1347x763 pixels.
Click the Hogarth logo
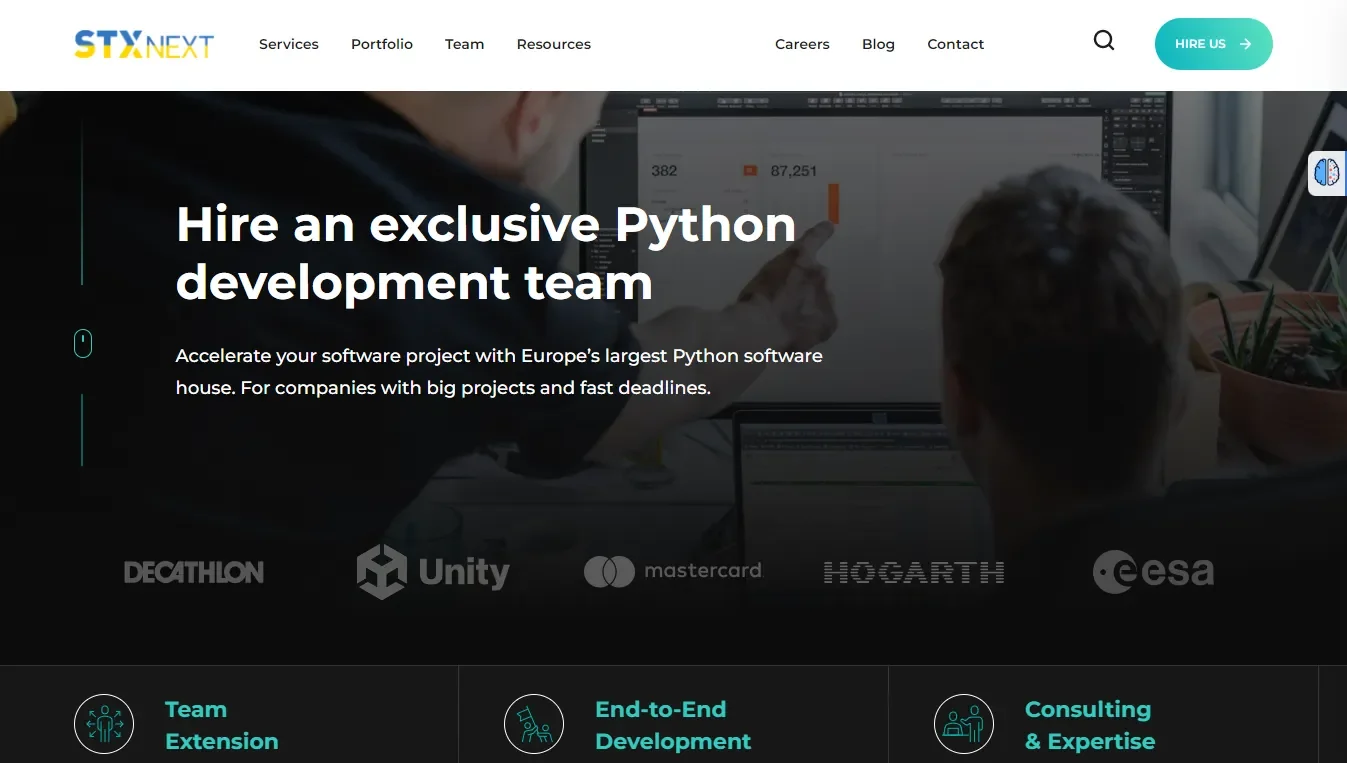913,572
